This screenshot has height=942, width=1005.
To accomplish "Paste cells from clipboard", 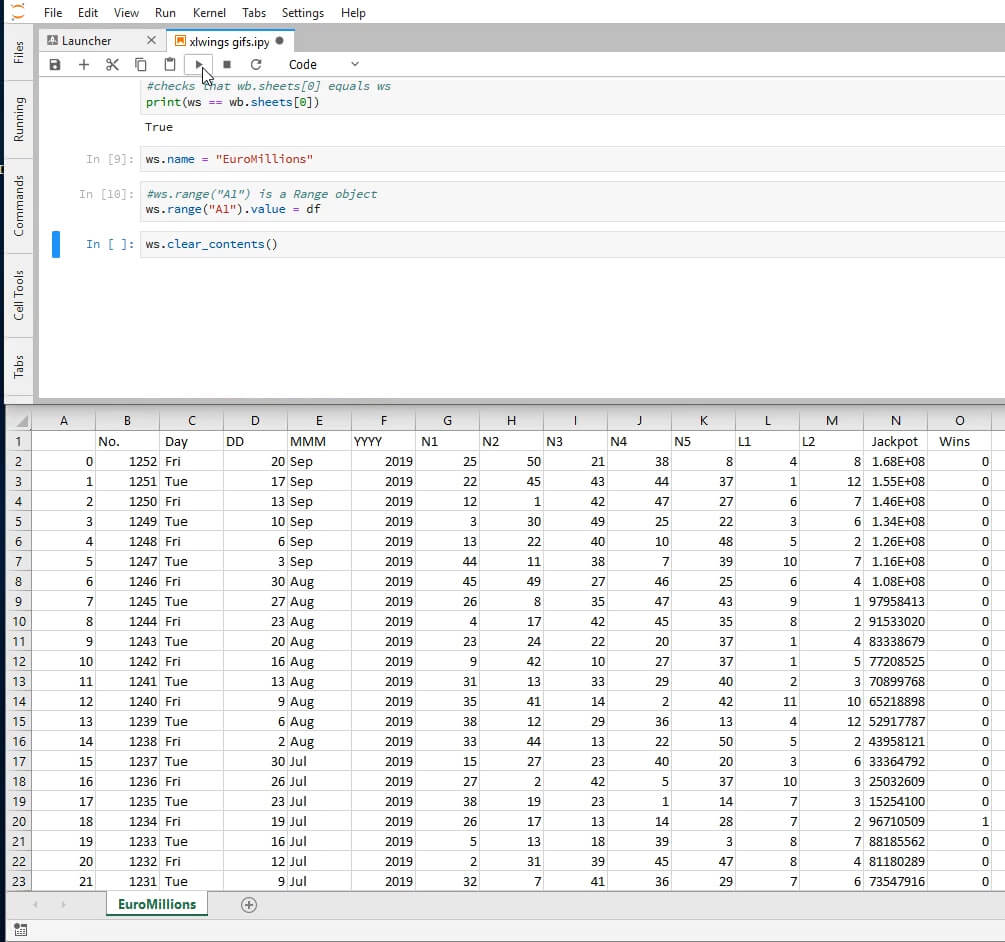I will [x=169, y=64].
